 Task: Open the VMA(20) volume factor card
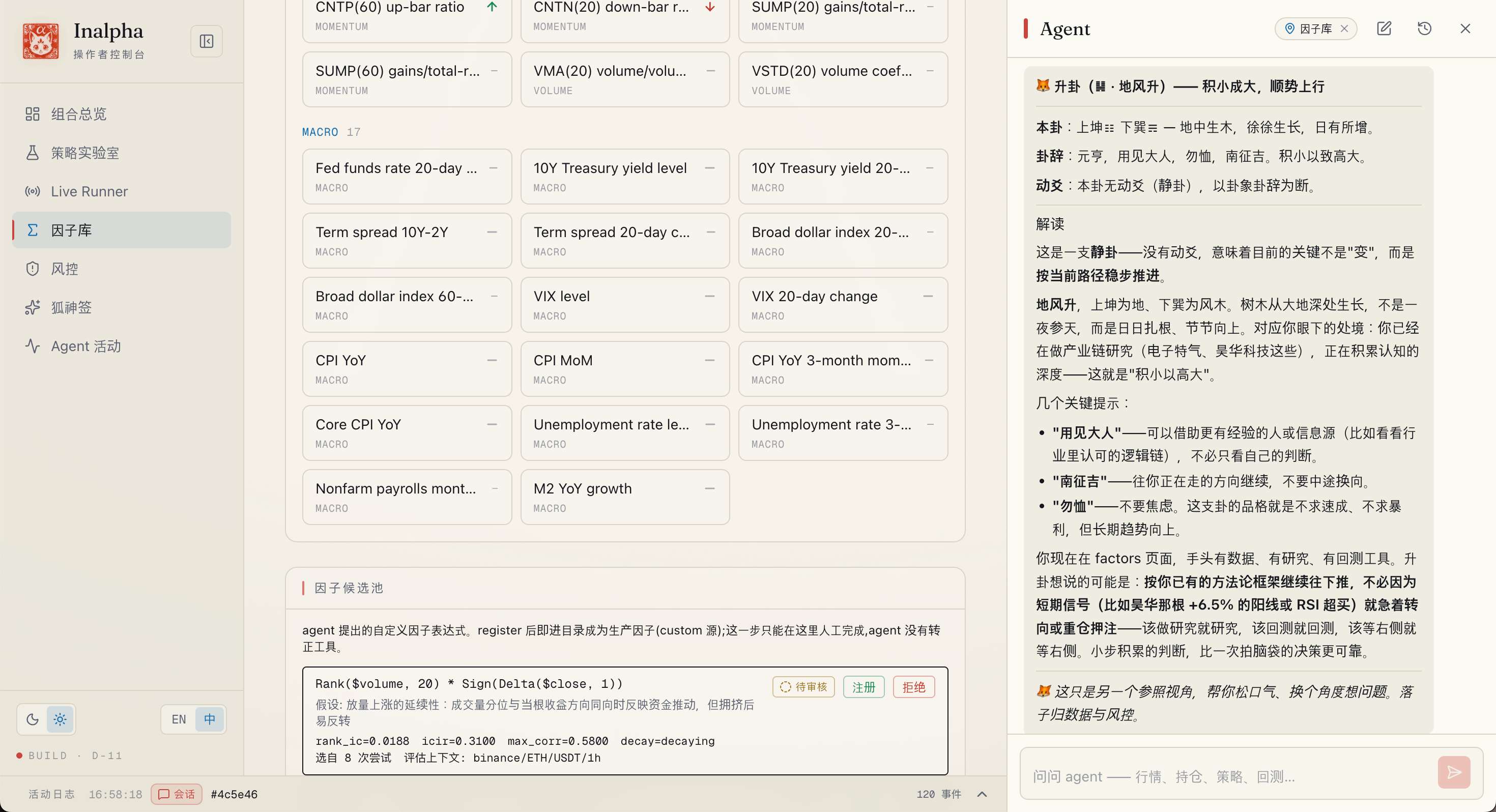pyautogui.click(x=625, y=79)
